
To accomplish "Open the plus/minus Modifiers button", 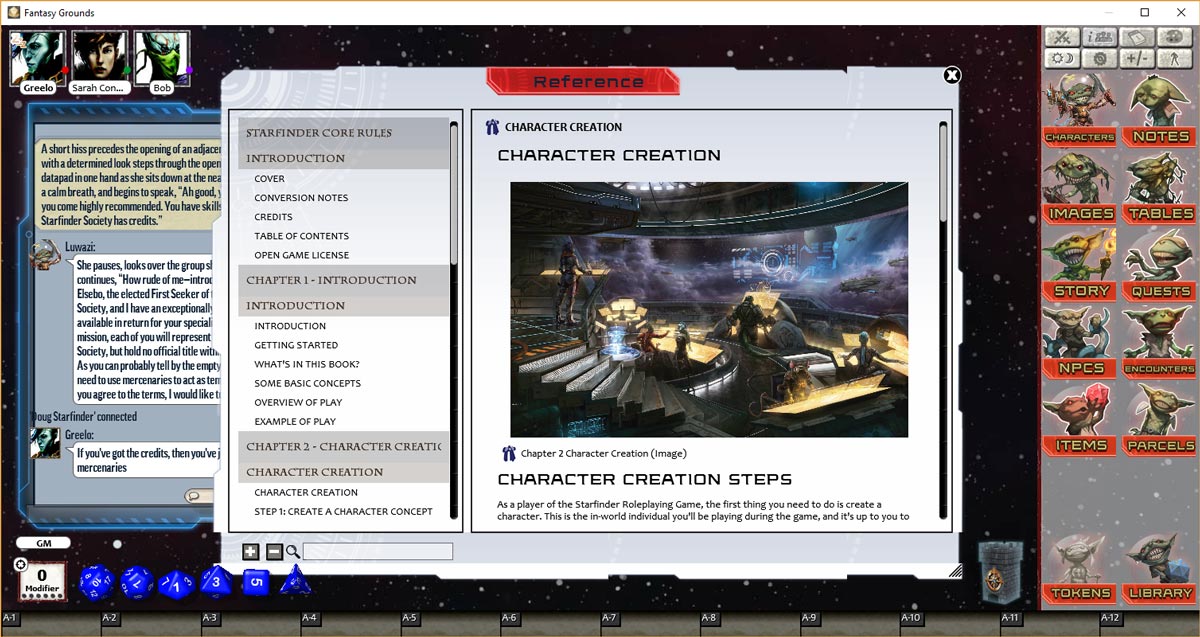I will pos(1137,59).
